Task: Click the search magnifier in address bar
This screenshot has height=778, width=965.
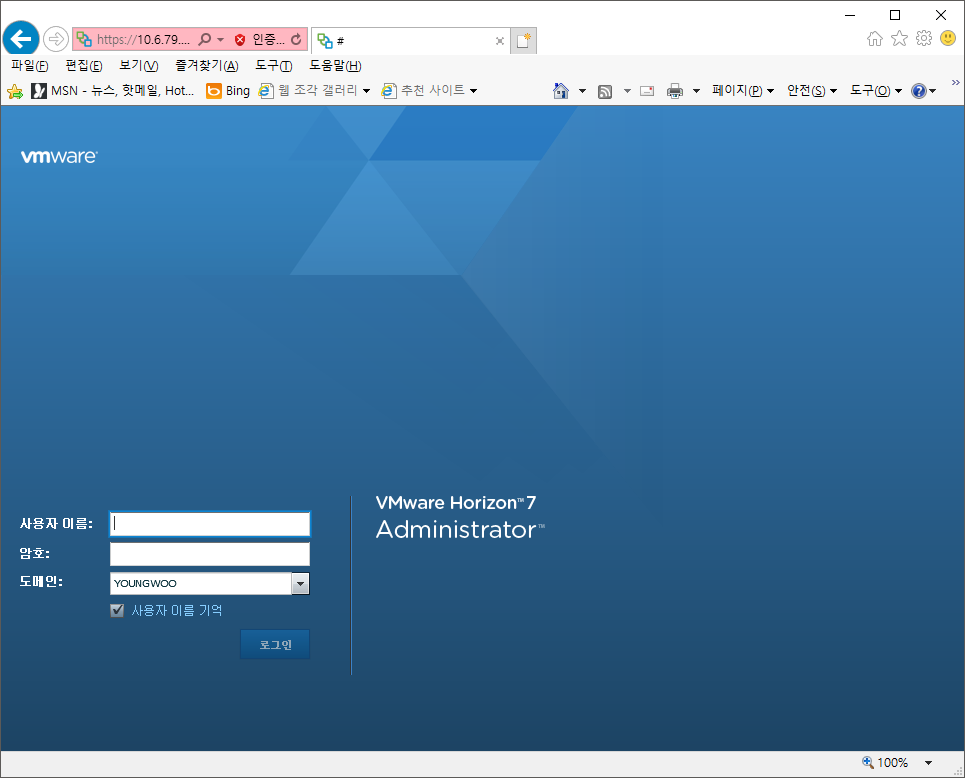Action: [x=204, y=39]
